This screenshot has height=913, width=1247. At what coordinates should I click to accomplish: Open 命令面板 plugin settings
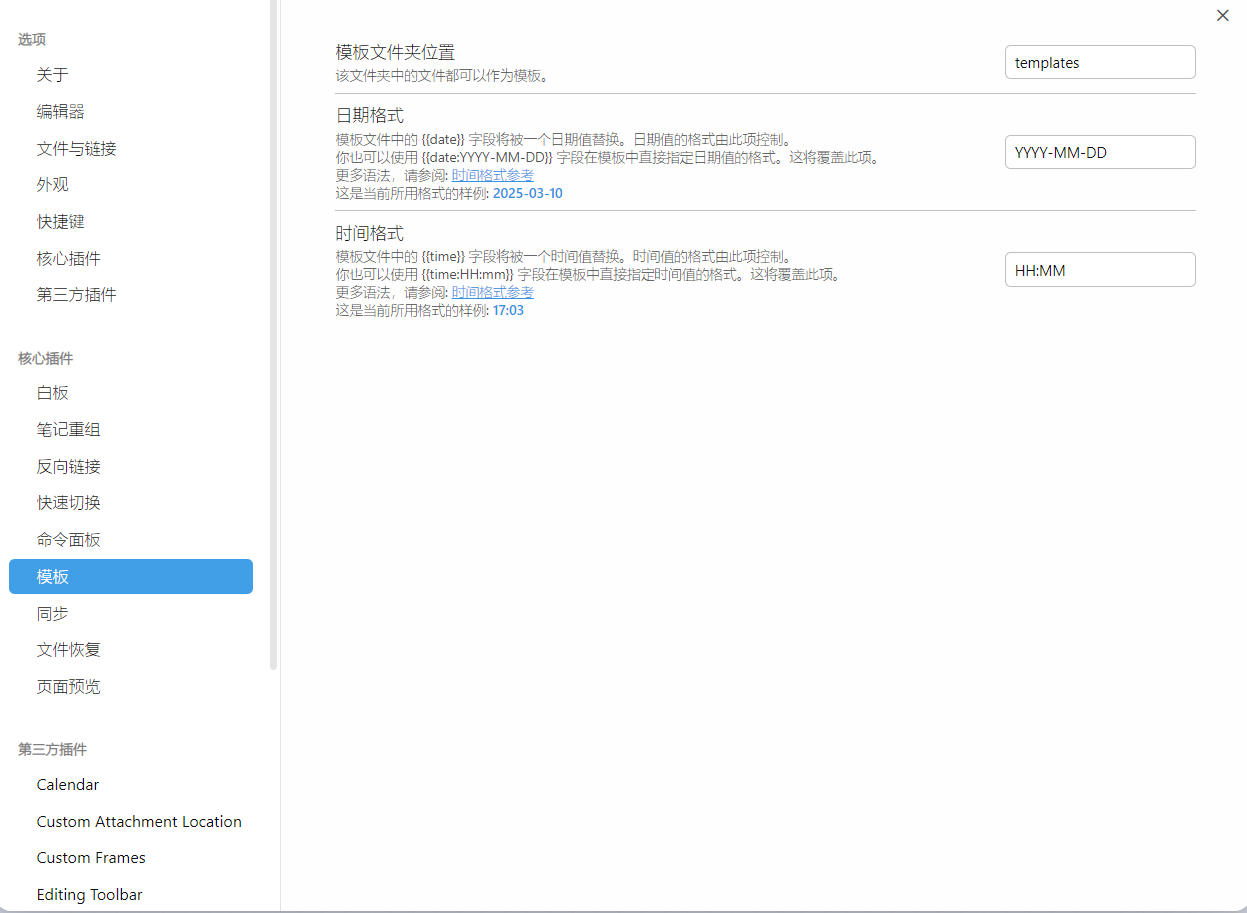coord(69,540)
